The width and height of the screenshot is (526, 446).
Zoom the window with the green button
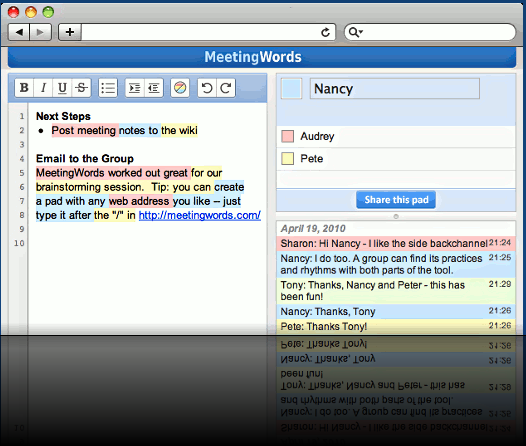coord(48,12)
